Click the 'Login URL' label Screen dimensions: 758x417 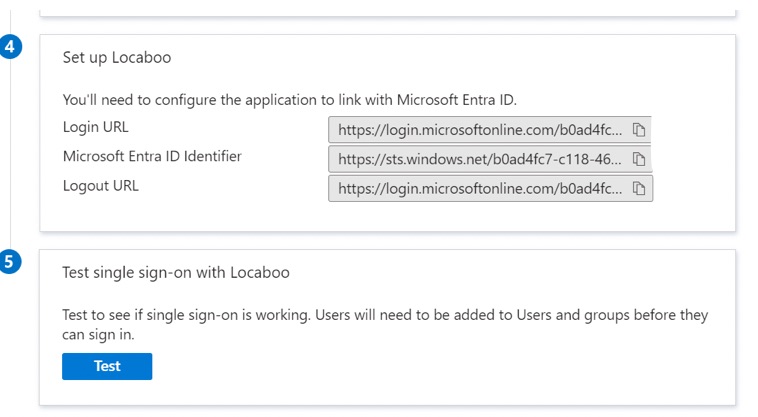(96, 127)
